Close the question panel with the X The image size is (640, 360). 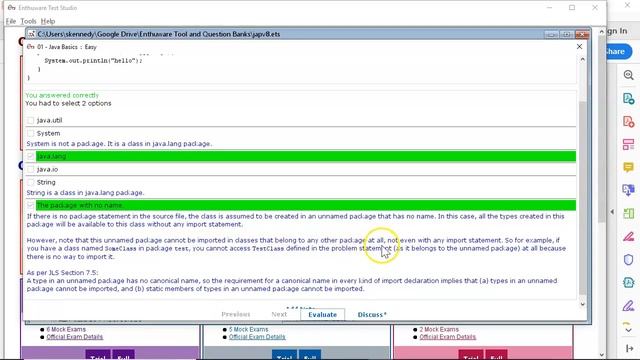pos(579,47)
